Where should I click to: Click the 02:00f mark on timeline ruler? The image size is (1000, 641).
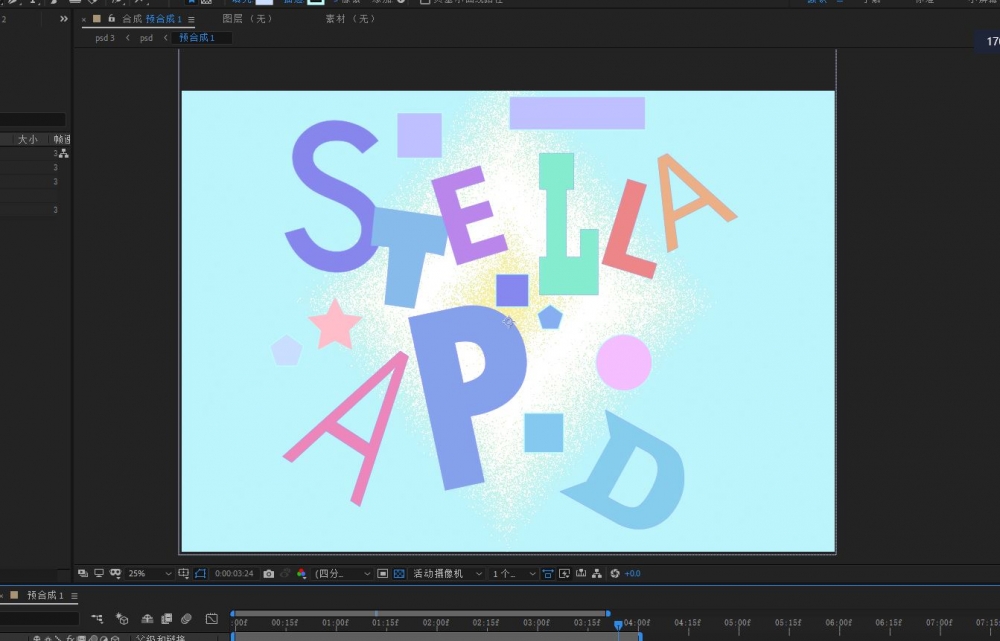436,623
